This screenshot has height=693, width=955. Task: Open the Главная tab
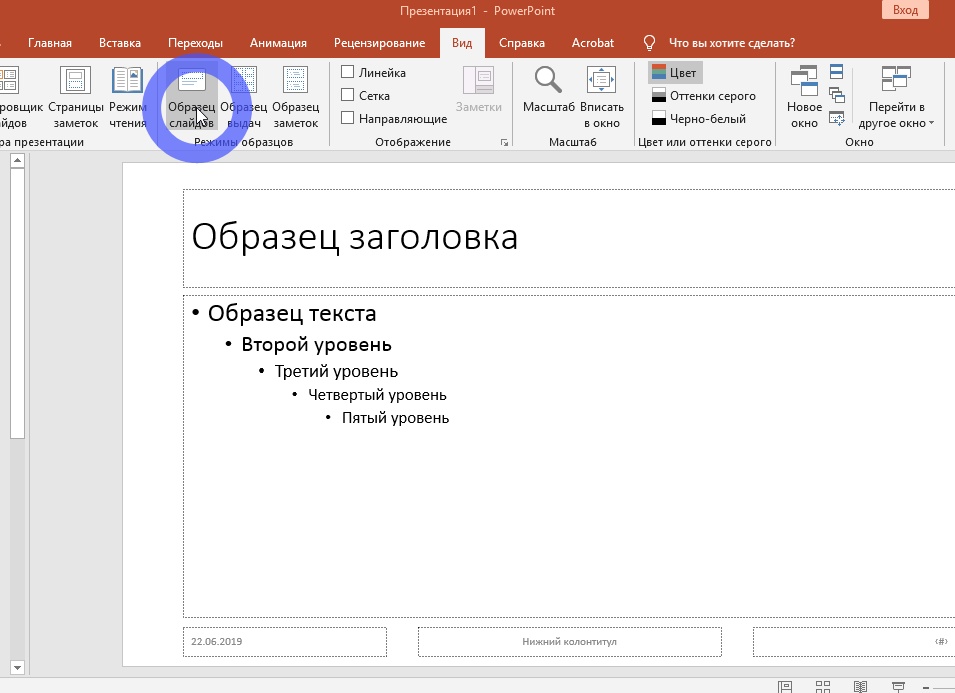coord(50,43)
